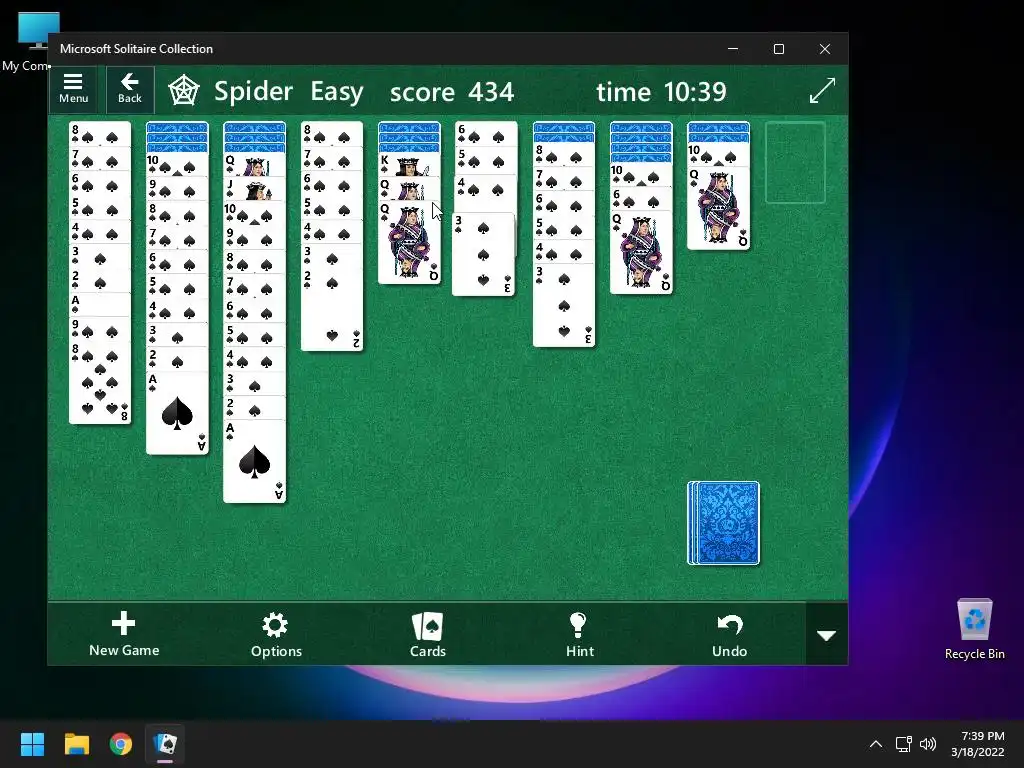Image resolution: width=1024 pixels, height=768 pixels.
Task: Select the 3 of spades ending the sixth column
Action: pyautogui.click(x=484, y=255)
